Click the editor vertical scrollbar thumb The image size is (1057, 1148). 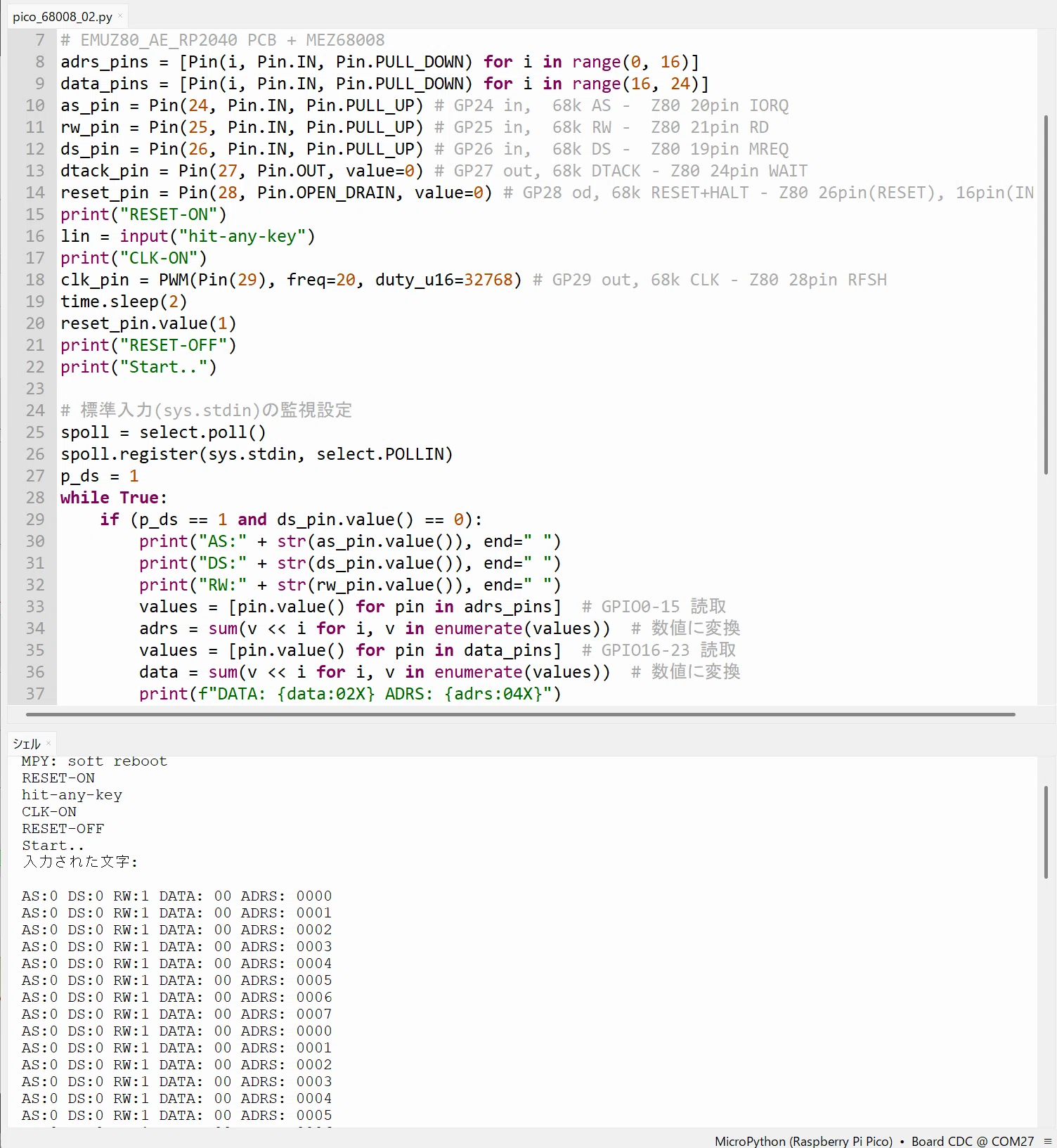1046,294
